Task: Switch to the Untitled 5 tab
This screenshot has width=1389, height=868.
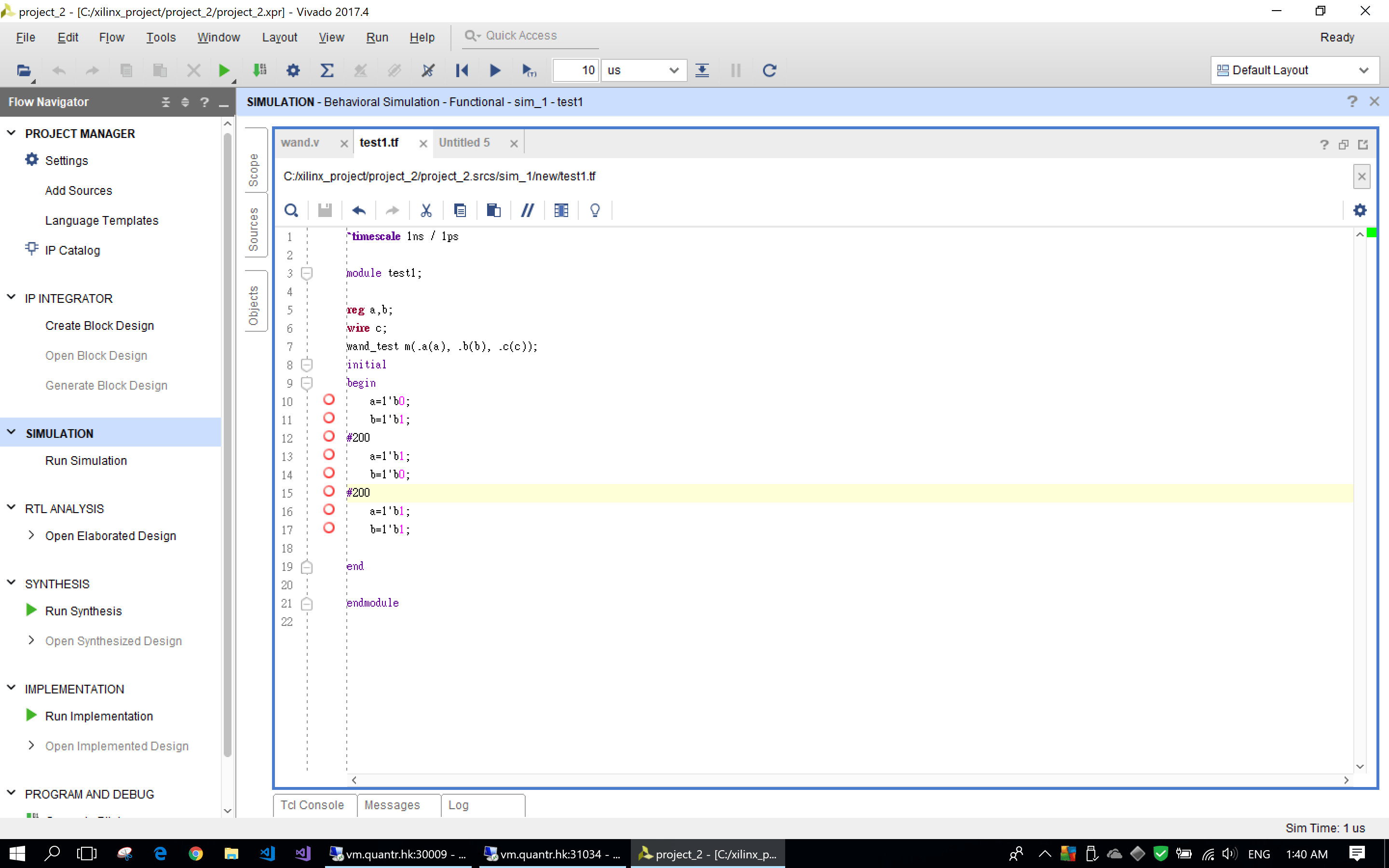Action: (x=464, y=142)
